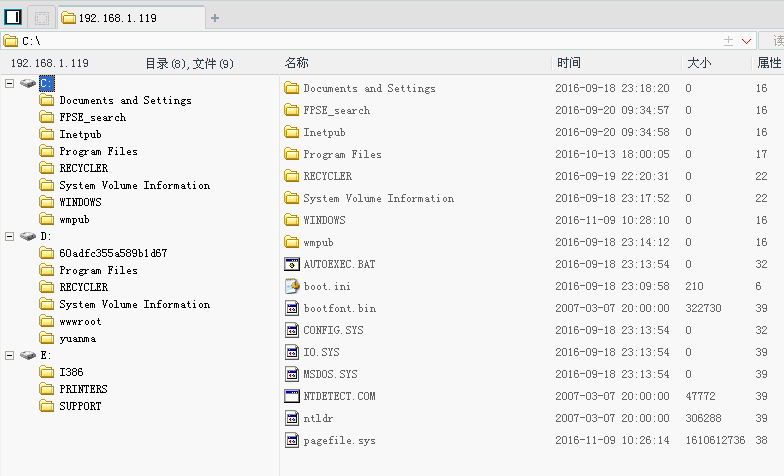Select wmpub folder in the tree
Viewport: 784px width, 476px height.
coord(74,220)
